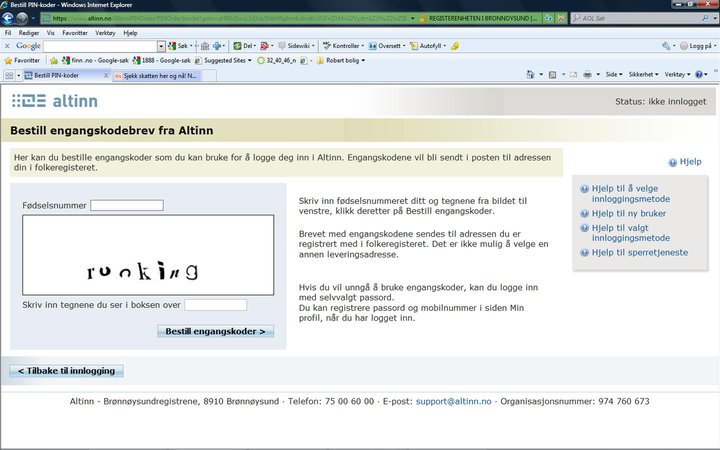Click the AOL Søk search box
720x450 pixels.
[x=638, y=18]
